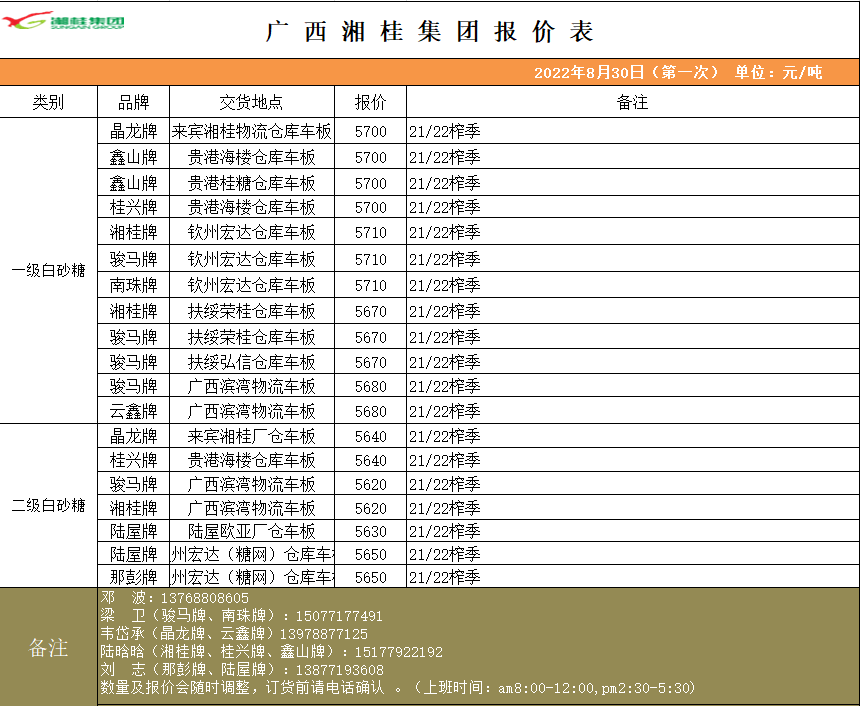
Task: Select the 来宾湘桂物流仓库车板 delivery cell
Action: (x=251, y=131)
